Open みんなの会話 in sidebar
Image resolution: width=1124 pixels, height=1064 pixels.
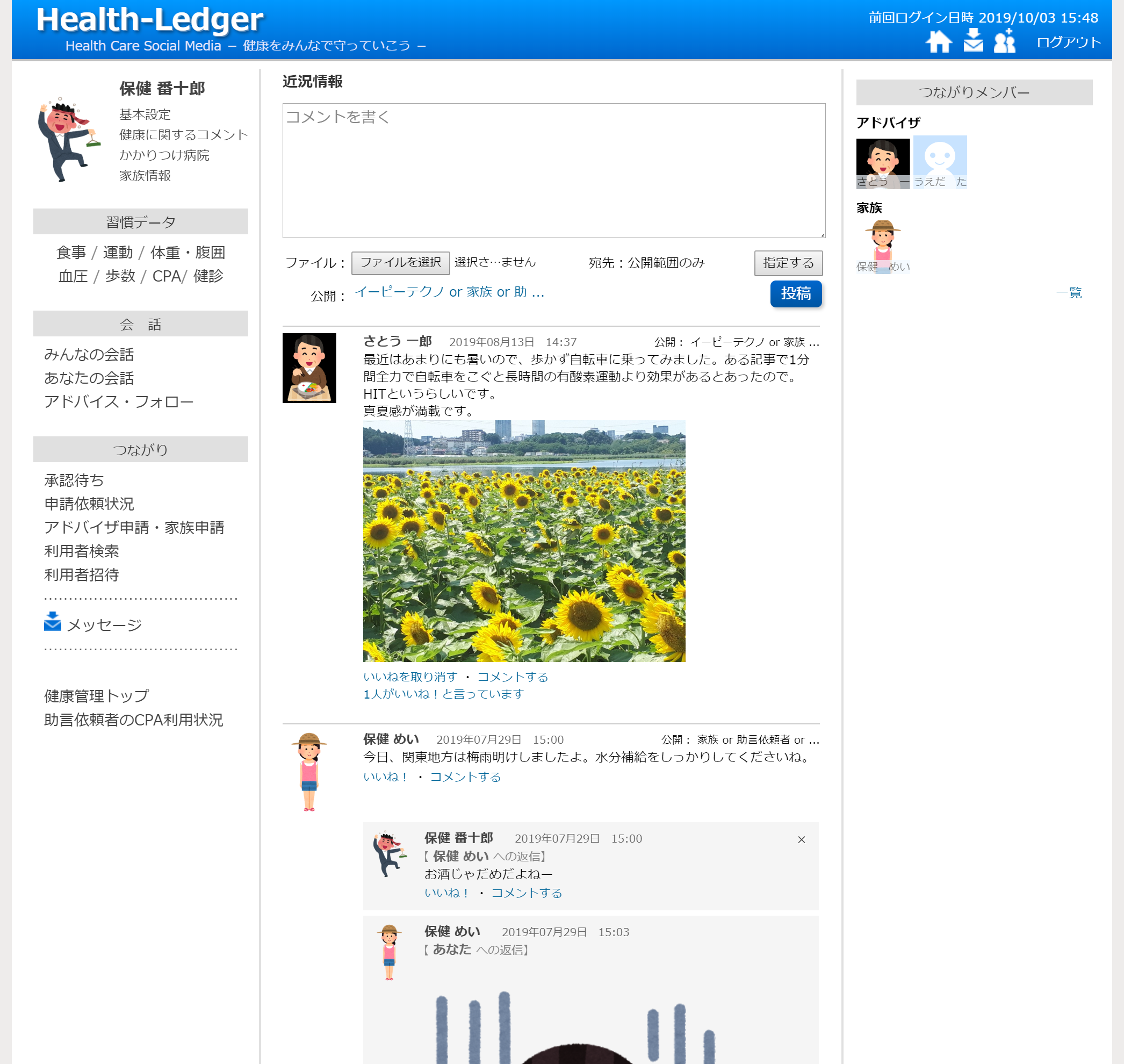89,355
